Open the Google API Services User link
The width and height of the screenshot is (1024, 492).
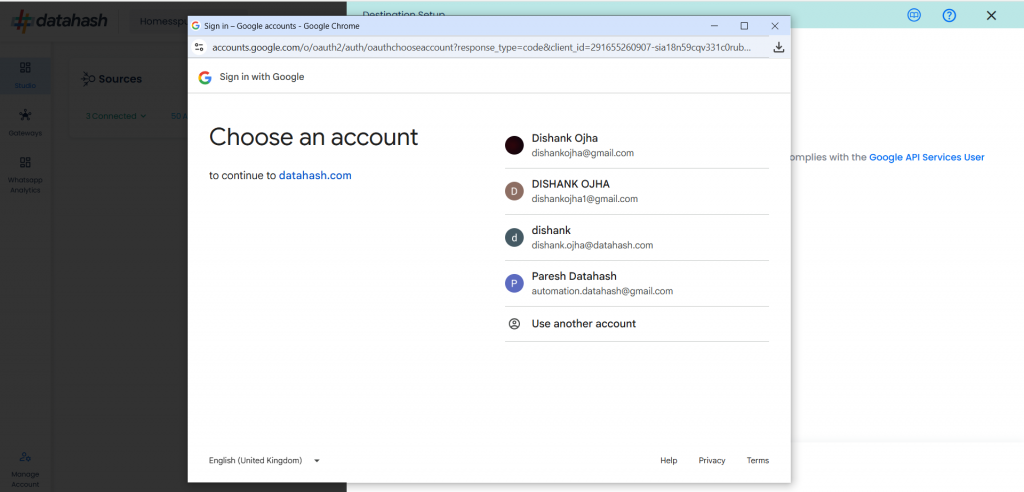pos(927,157)
